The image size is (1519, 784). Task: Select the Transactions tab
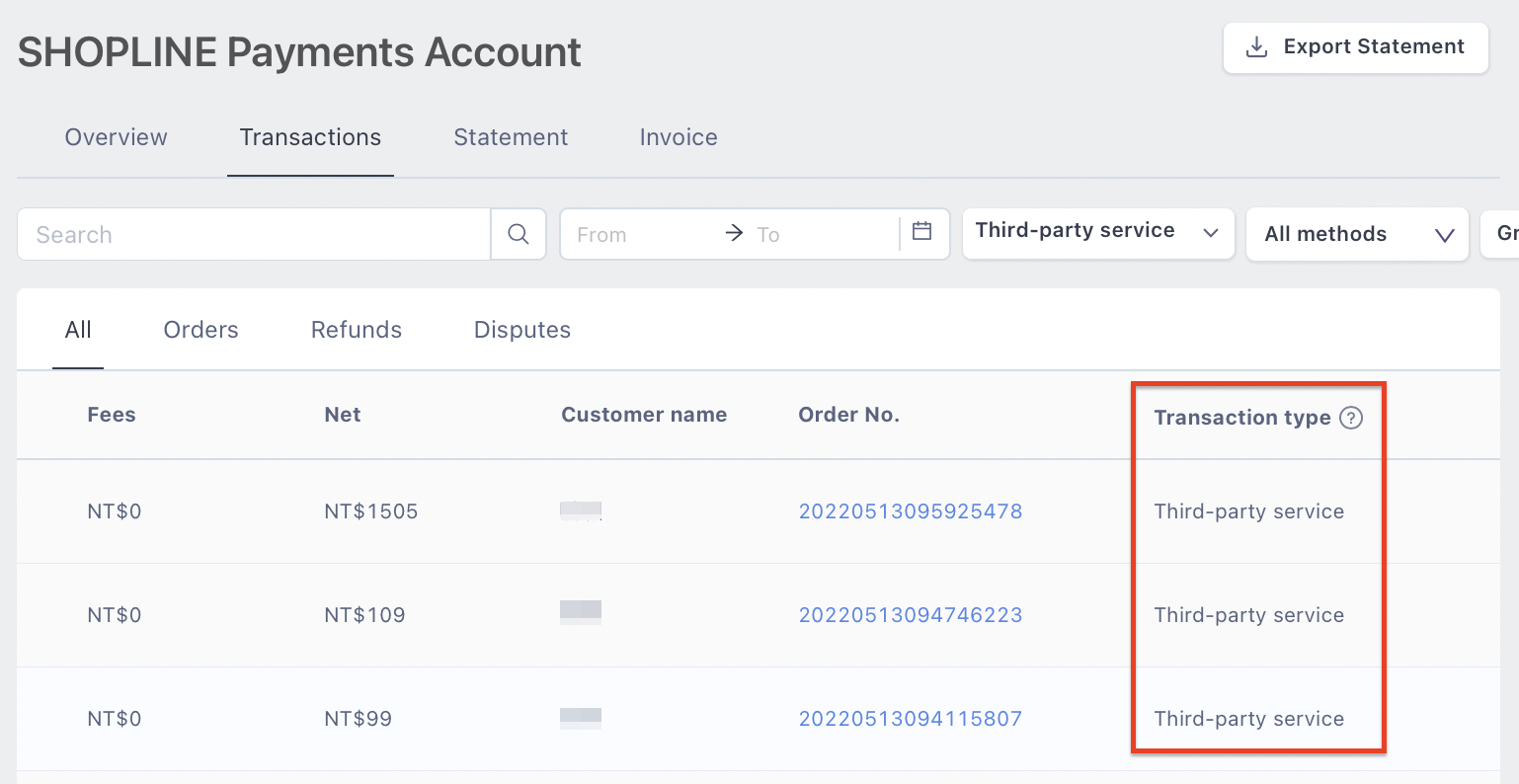coord(310,137)
